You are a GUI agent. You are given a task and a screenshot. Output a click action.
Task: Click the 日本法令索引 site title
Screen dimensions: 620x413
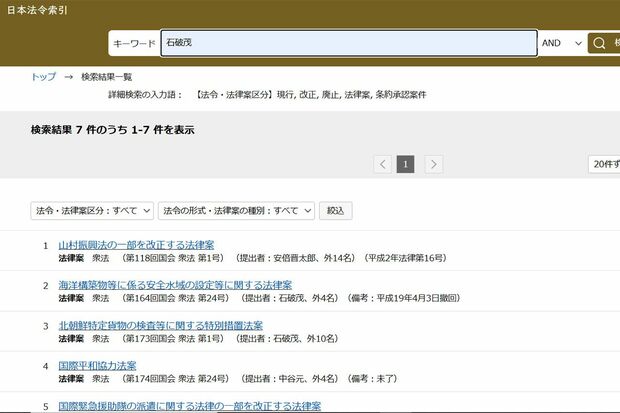tap(37, 10)
